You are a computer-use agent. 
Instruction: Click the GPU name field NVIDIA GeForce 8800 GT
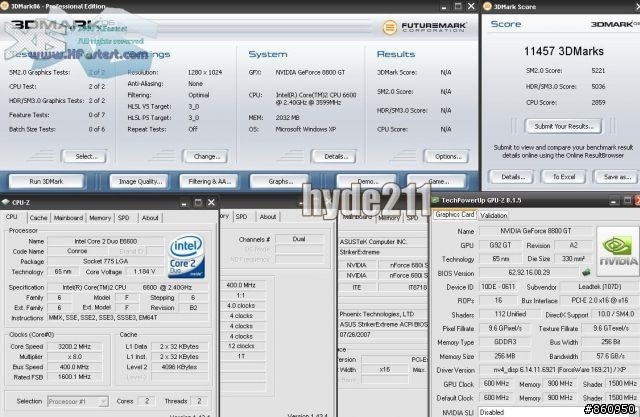tap(536, 231)
